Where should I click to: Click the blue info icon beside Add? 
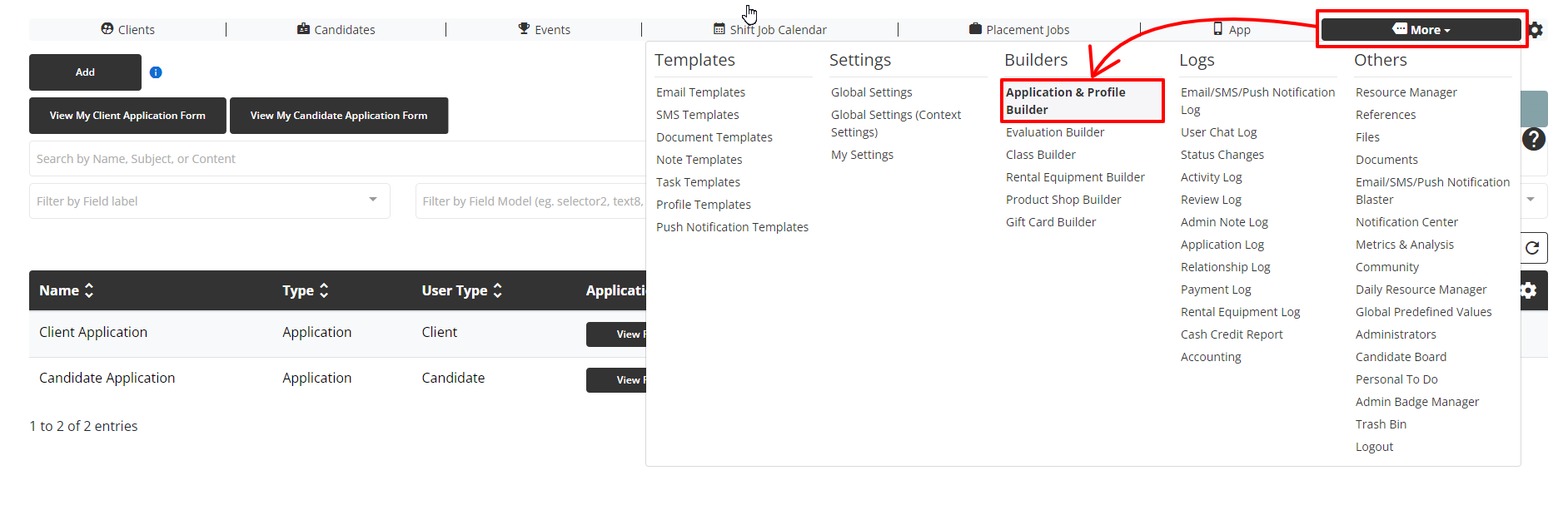coord(156,72)
